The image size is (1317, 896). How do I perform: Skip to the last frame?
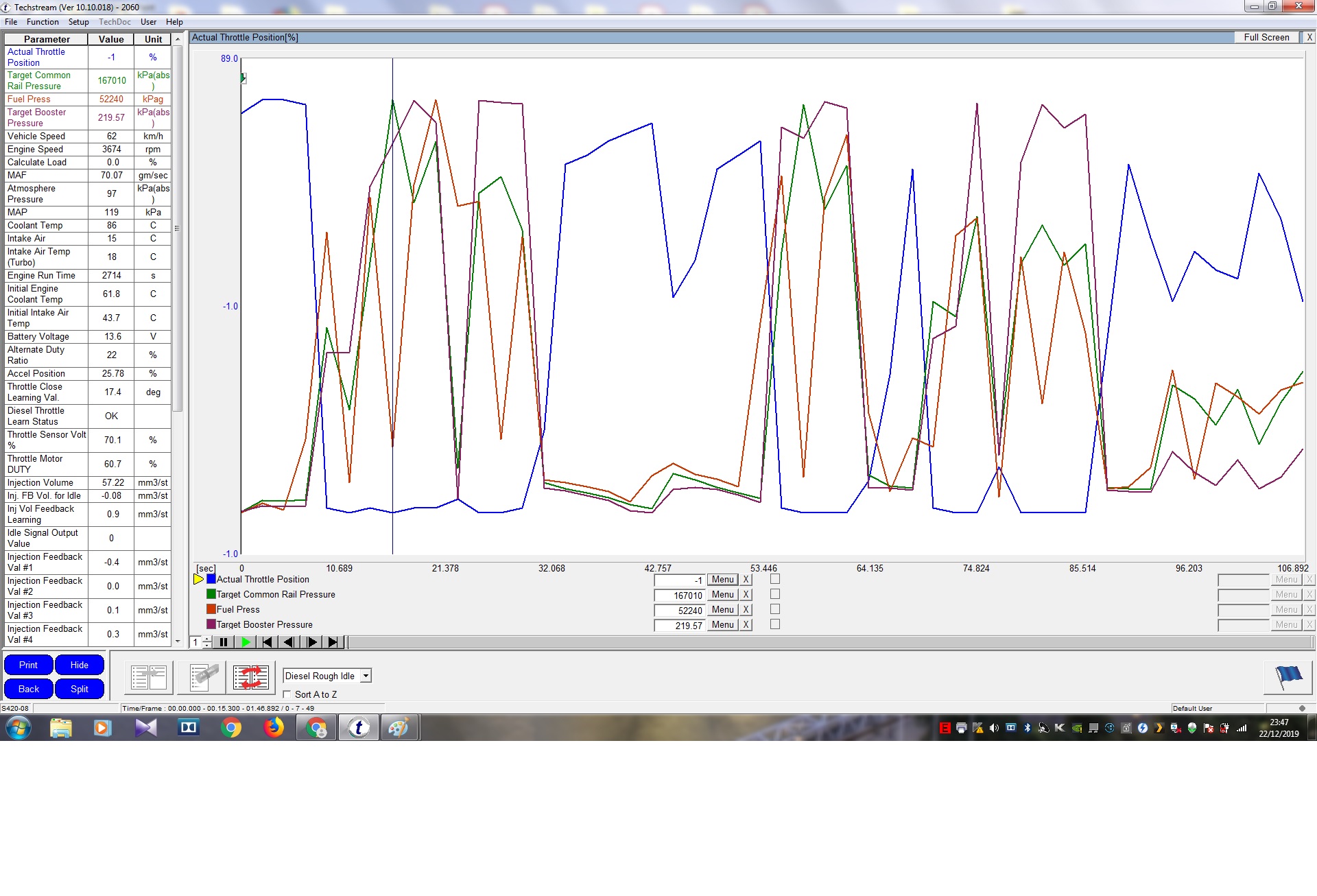click(333, 642)
